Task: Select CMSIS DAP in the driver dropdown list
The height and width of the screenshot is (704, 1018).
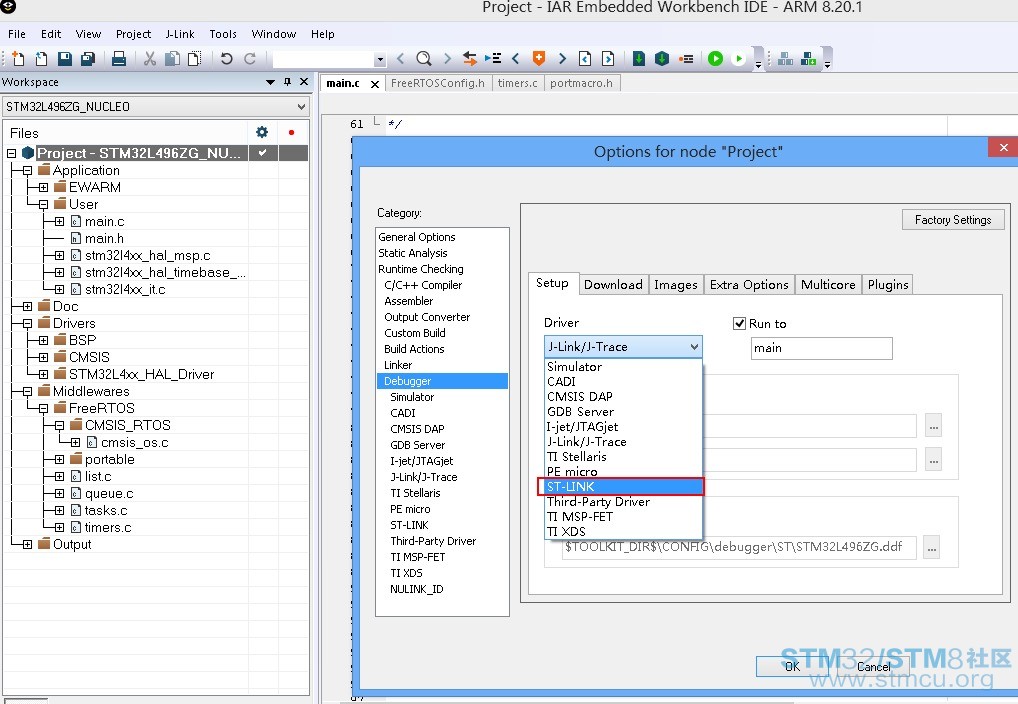Action: click(x=623, y=396)
